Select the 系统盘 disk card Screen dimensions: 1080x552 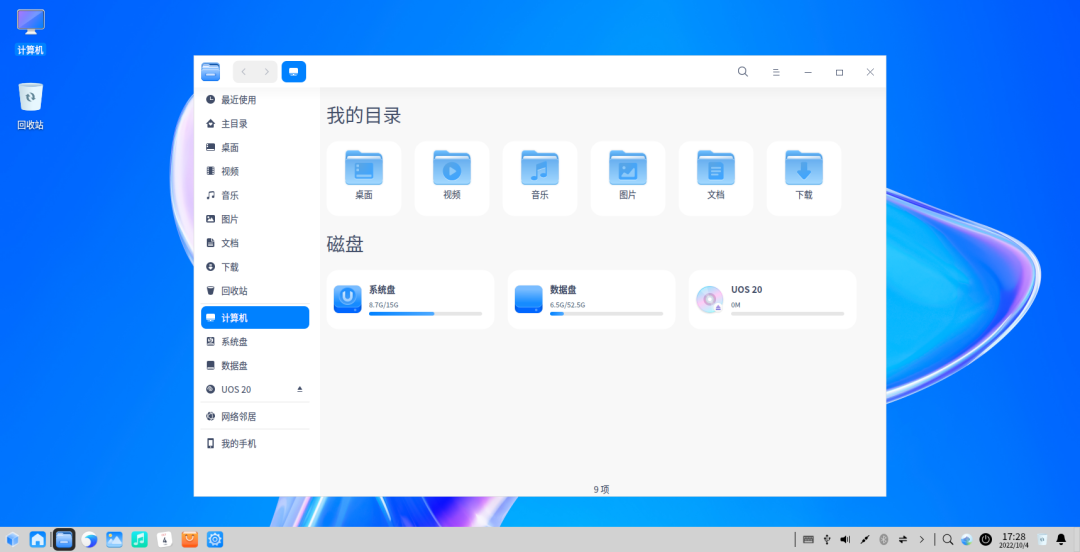point(411,299)
